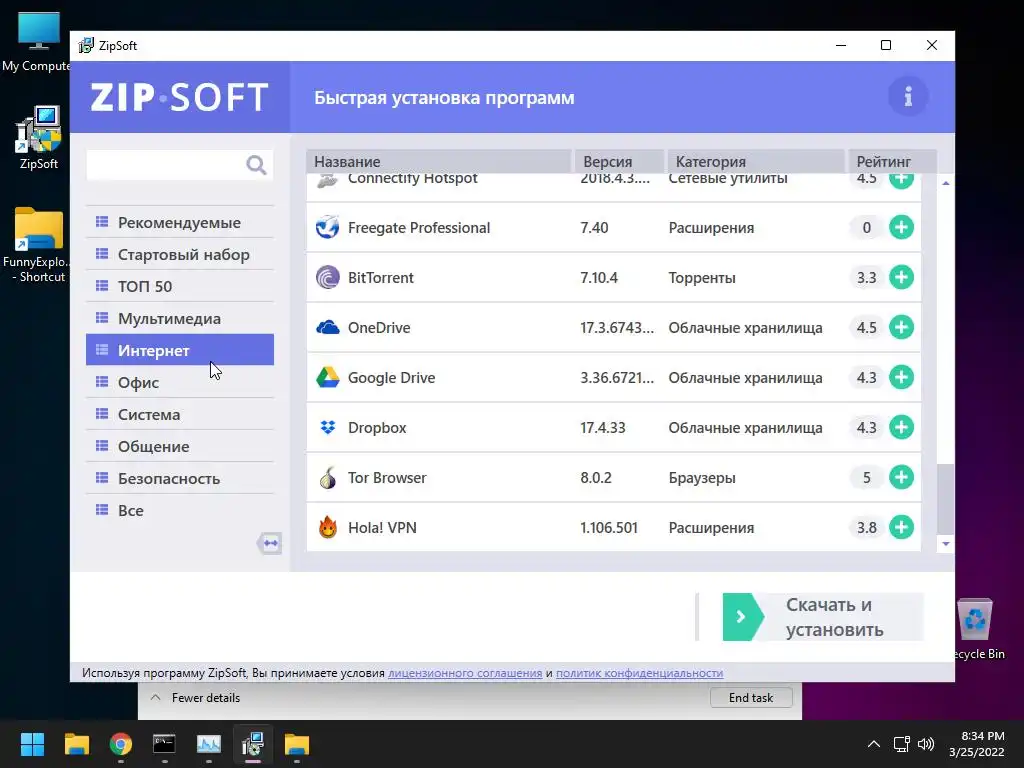1024x768 pixels.
Task: Sort the list by Название column
Action: point(439,161)
